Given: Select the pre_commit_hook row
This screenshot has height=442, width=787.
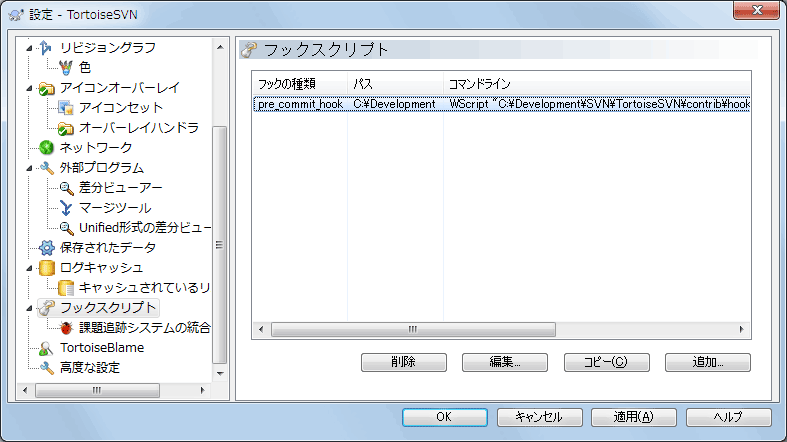Looking at the screenshot, I should (501, 104).
